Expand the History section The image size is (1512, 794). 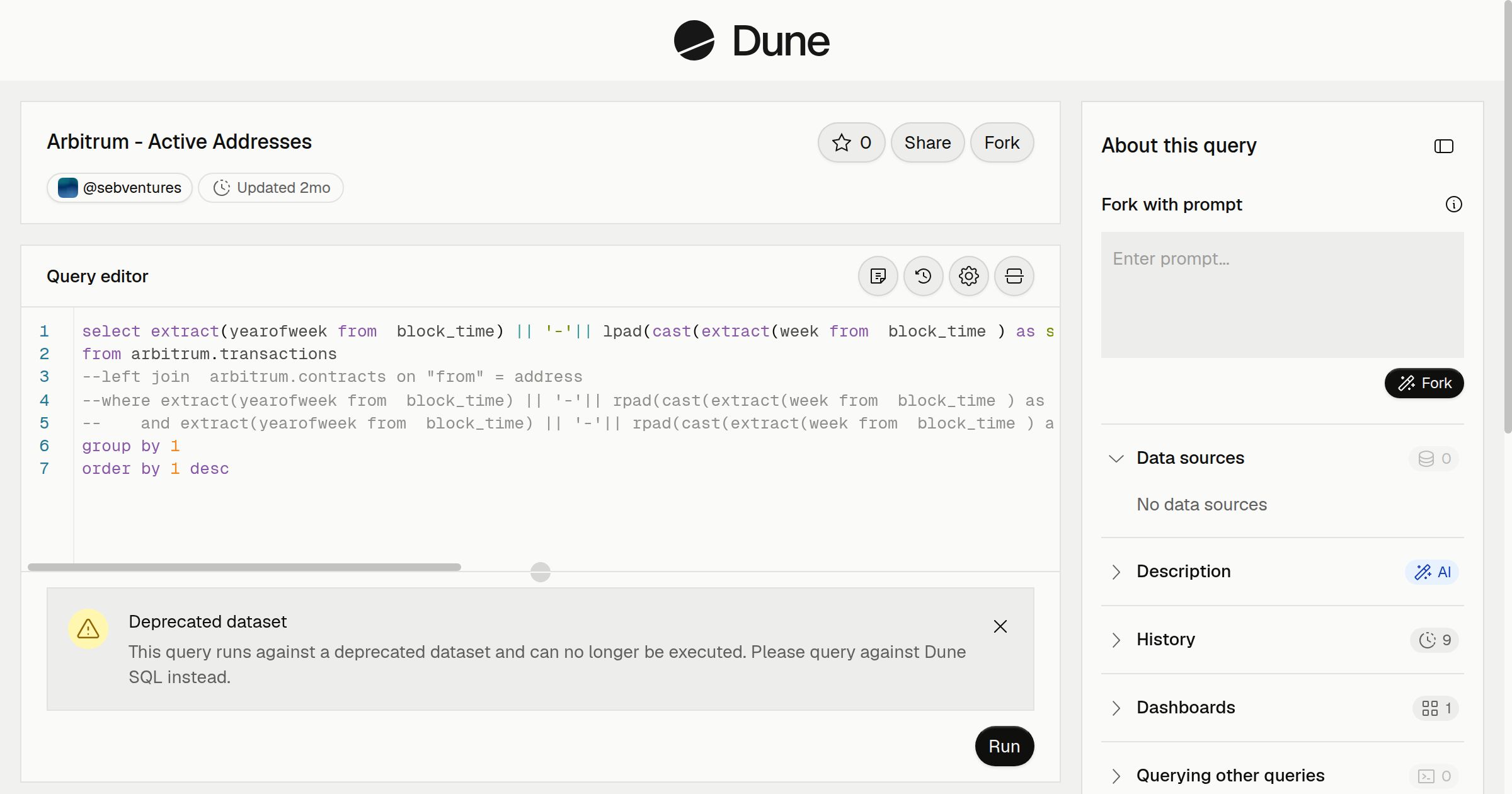coord(1116,640)
